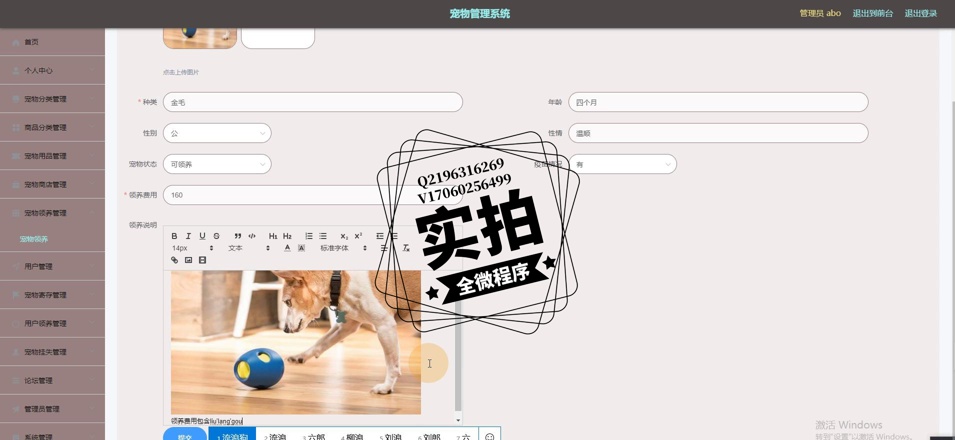Screen dimensions: 955x440
Task: Open the IME emoji smiley panel
Action: tap(490, 435)
